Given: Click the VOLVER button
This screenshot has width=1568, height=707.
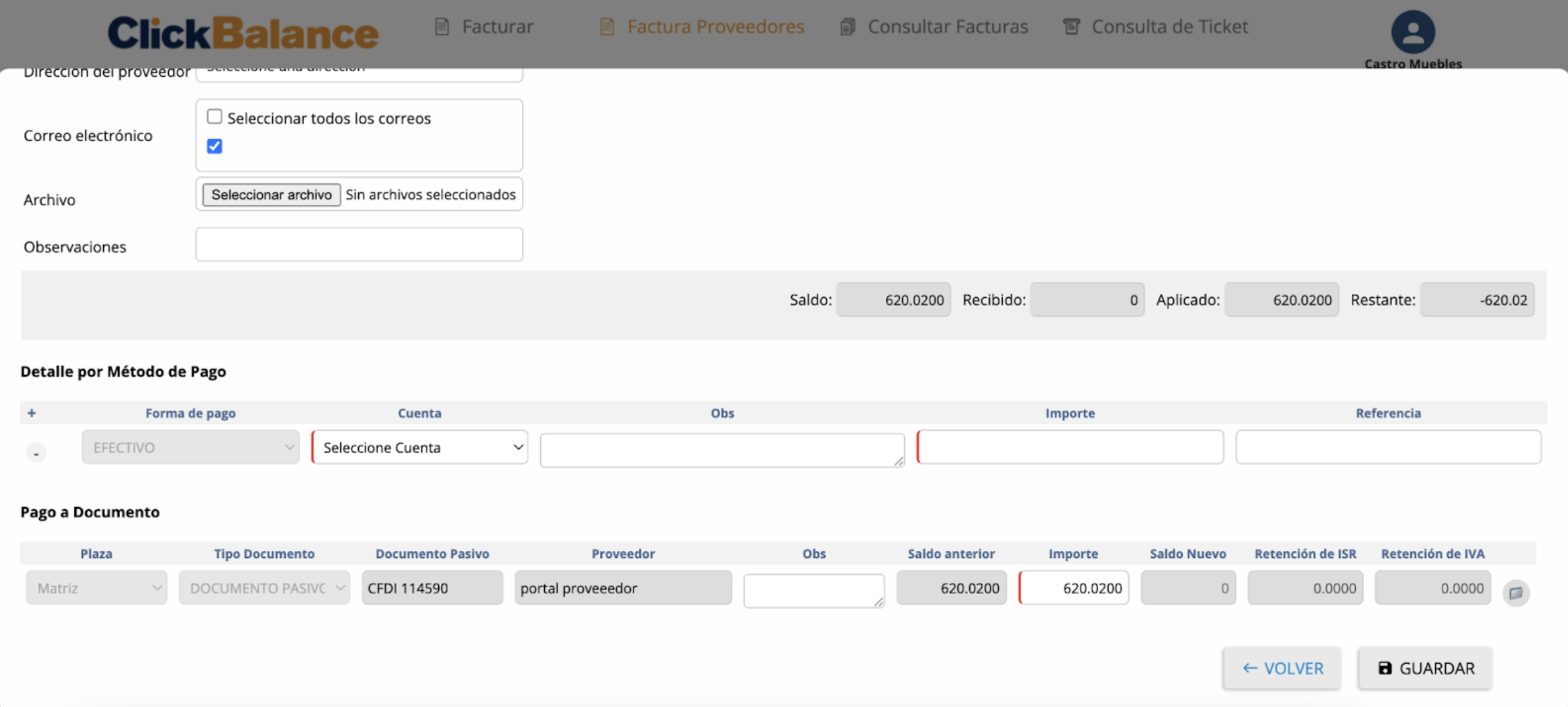Looking at the screenshot, I should (x=1281, y=668).
